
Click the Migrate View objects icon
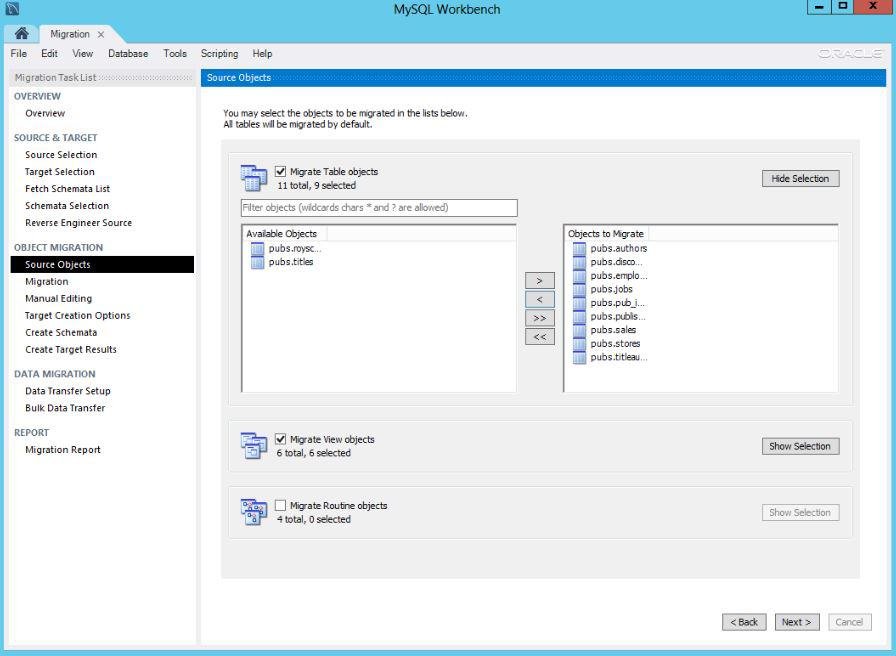(x=254, y=446)
